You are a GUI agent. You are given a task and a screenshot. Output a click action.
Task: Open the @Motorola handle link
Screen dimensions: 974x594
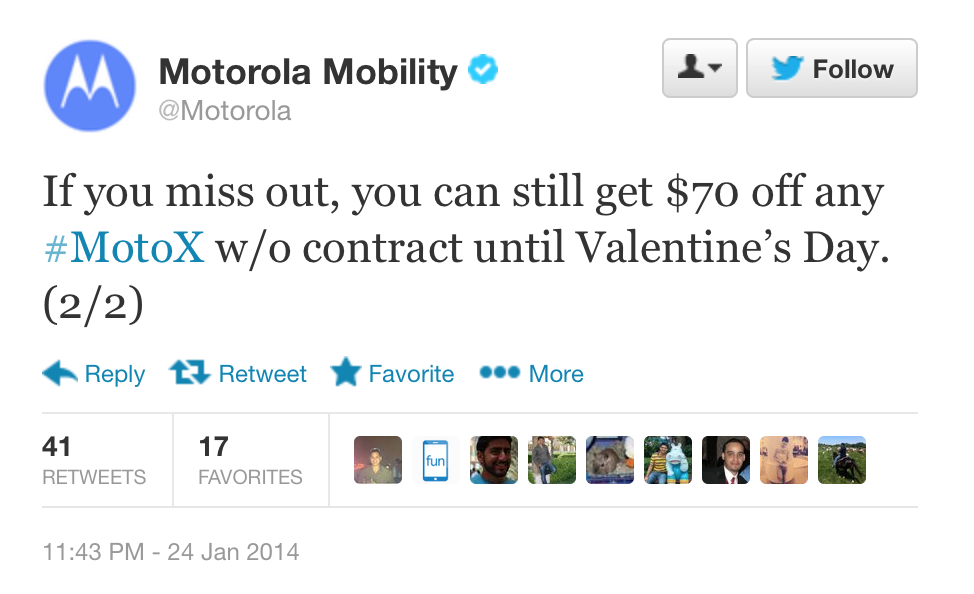[225, 111]
